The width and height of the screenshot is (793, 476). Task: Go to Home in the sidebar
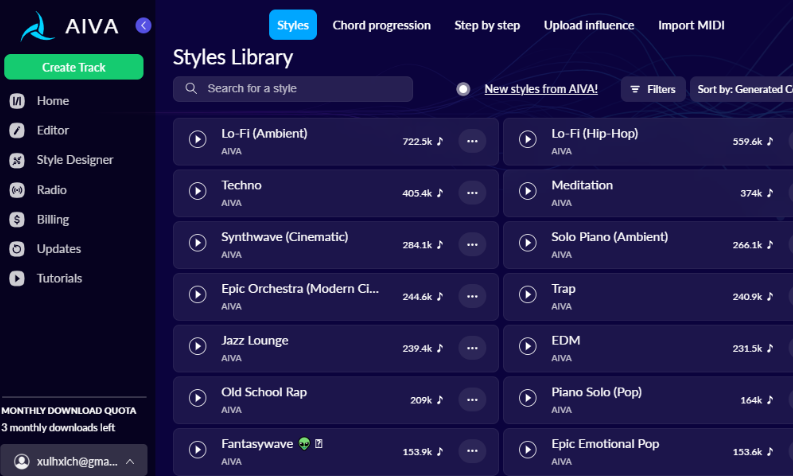pos(53,101)
